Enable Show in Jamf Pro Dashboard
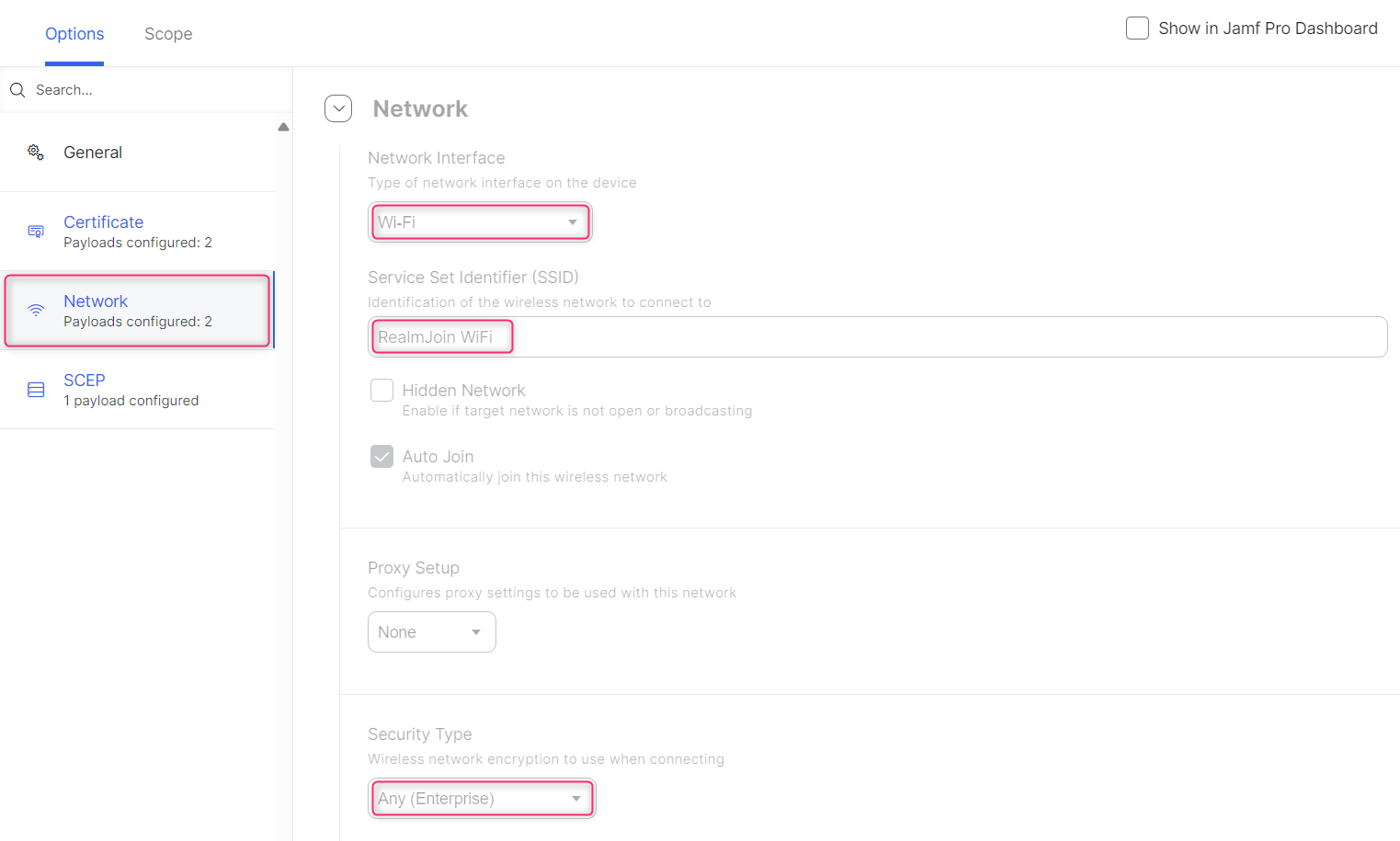 (1137, 28)
